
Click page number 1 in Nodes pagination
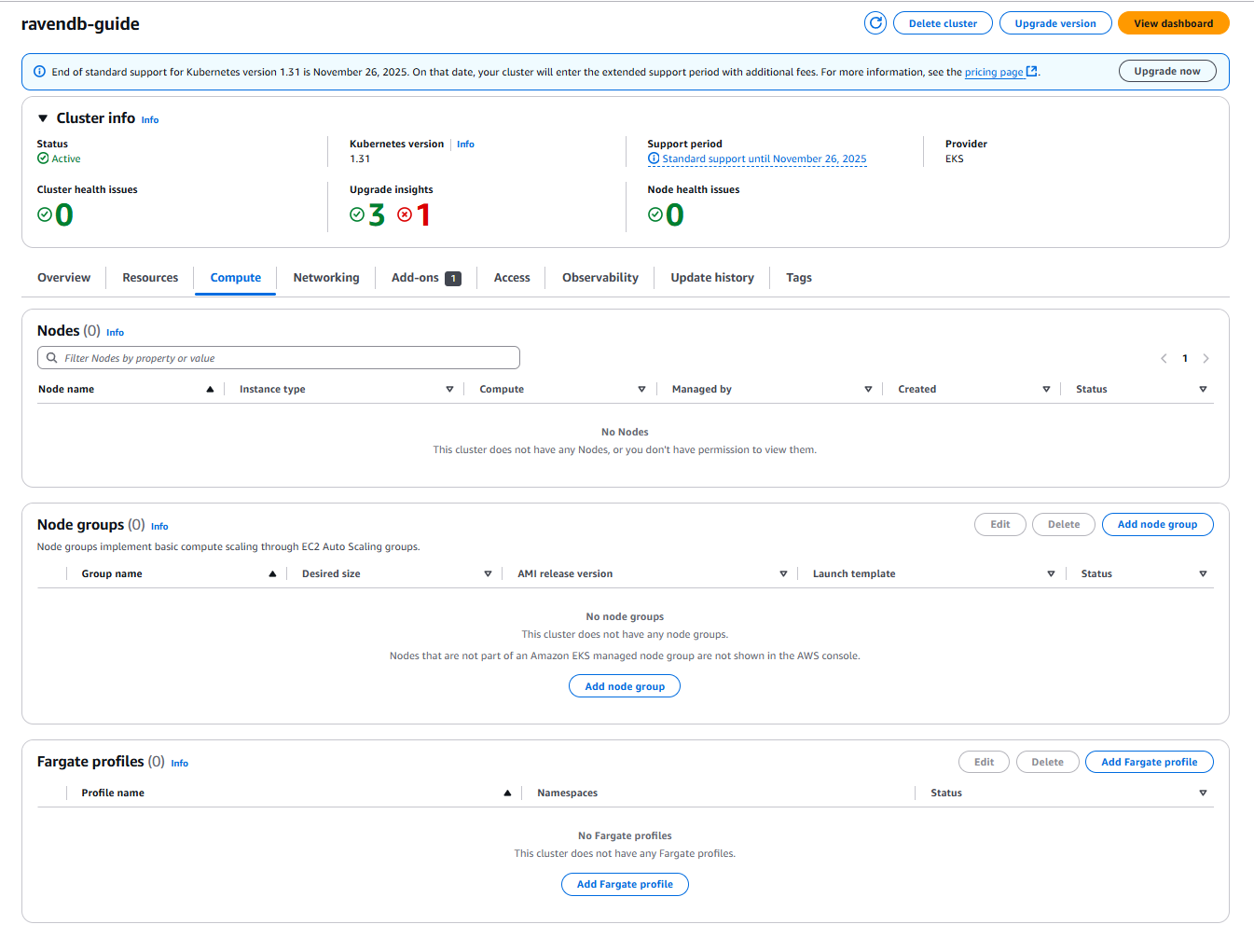pyautogui.click(x=1185, y=358)
